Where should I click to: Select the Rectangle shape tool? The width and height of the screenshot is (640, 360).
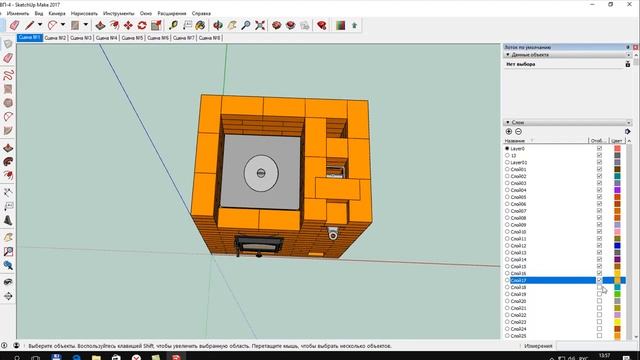75,25
